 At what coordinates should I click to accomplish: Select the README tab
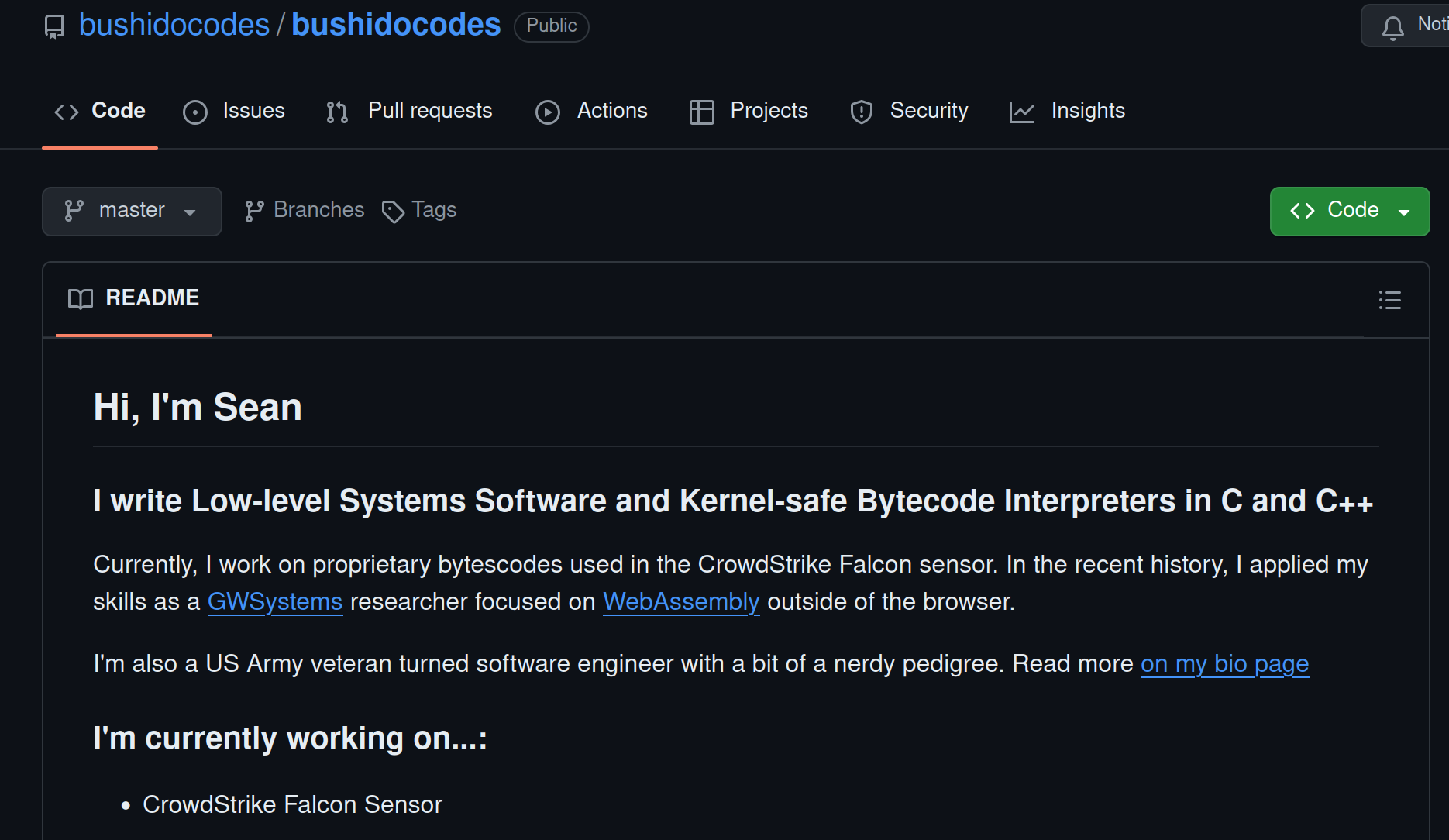pos(133,298)
